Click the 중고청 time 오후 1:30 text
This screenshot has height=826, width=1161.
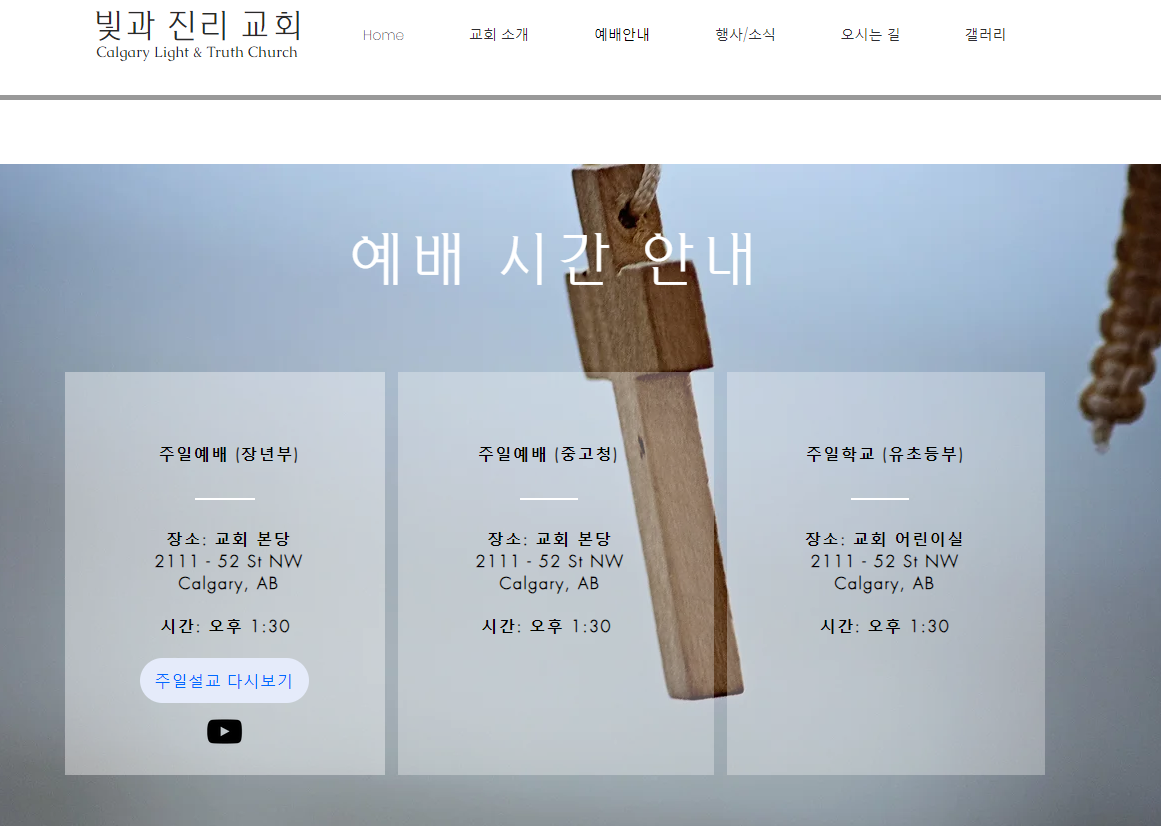click(570, 626)
